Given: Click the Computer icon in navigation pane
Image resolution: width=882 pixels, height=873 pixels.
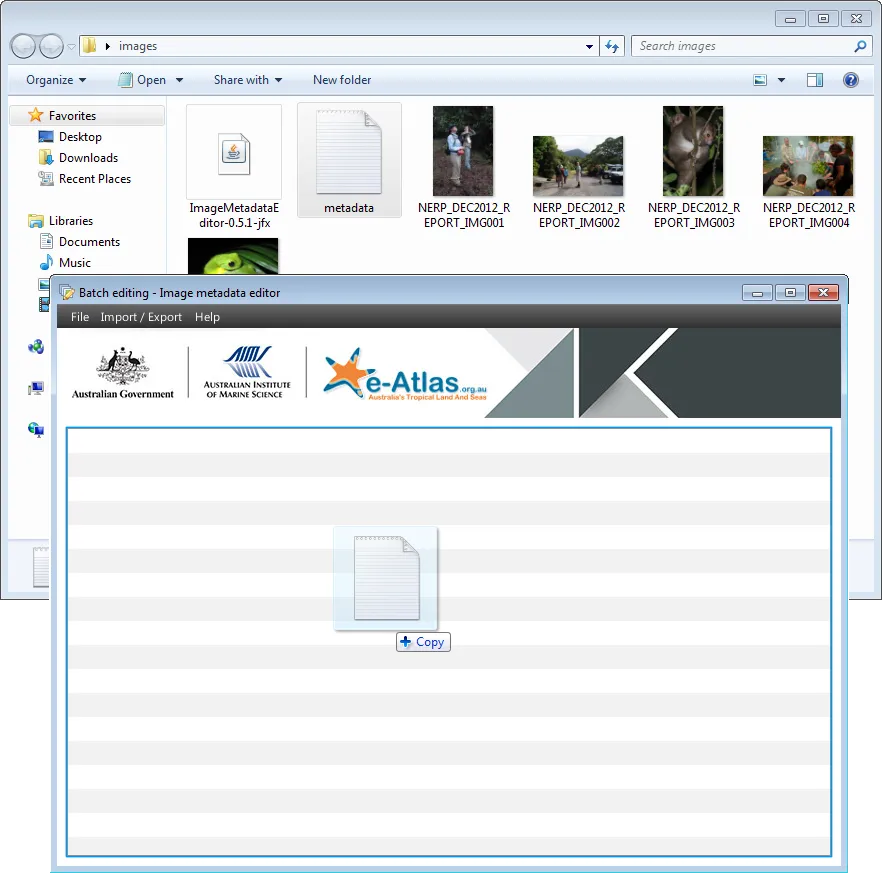Looking at the screenshot, I should coord(36,388).
